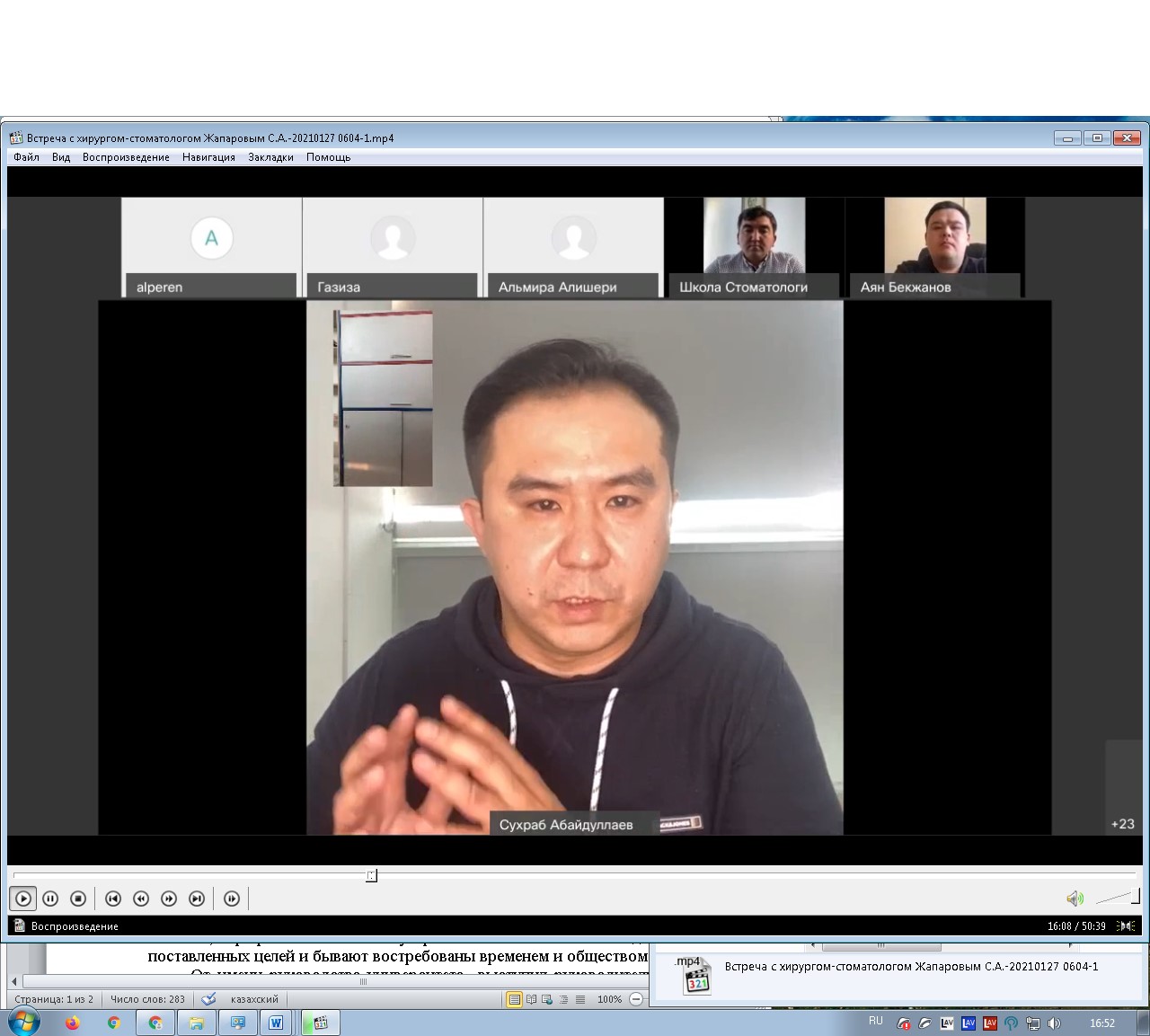Stop the video playback

click(x=78, y=899)
